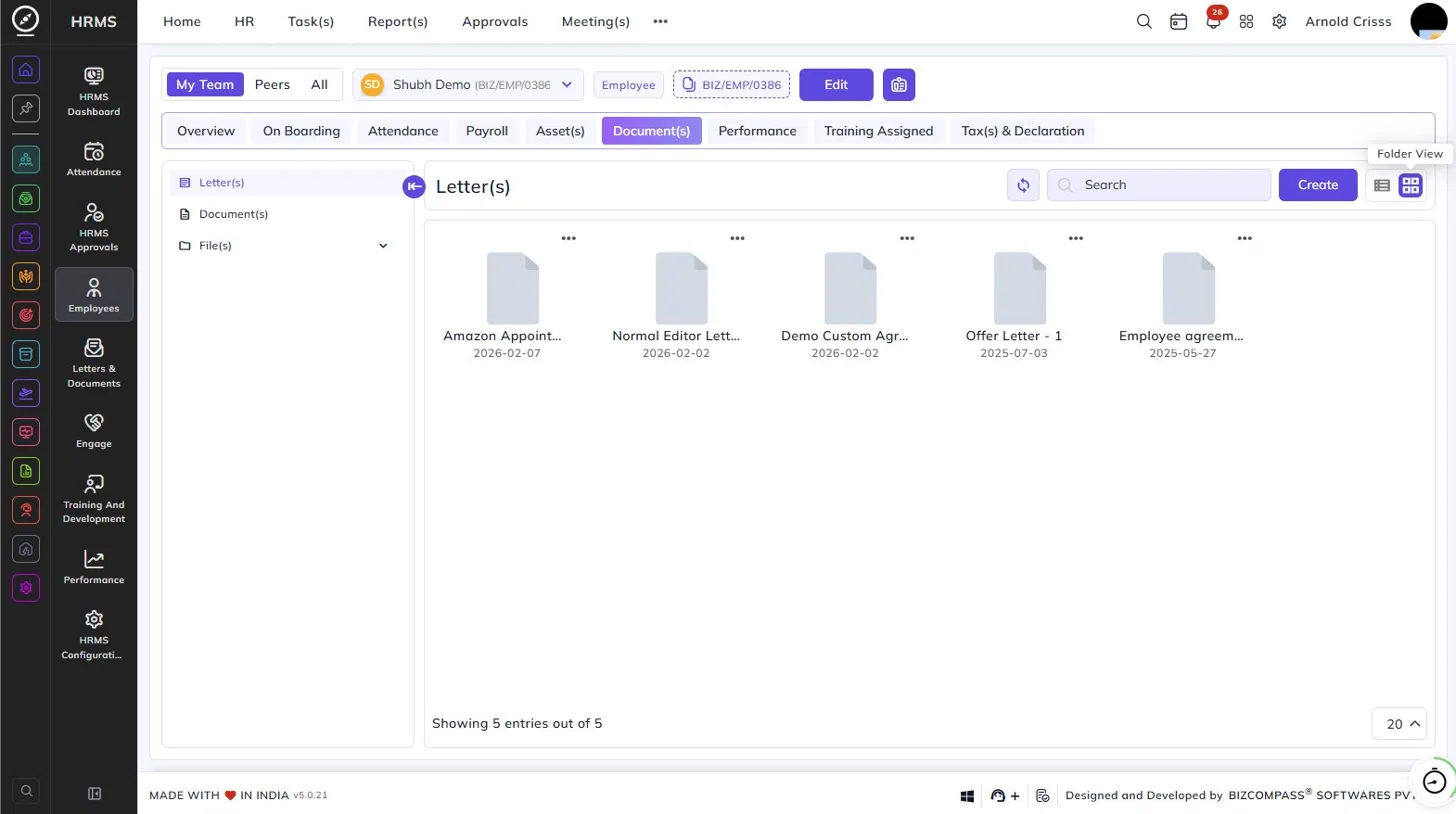This screenshot has width=1456, height=814.
Task: Click the document check icon in the footer
Action: [1043, 796]
